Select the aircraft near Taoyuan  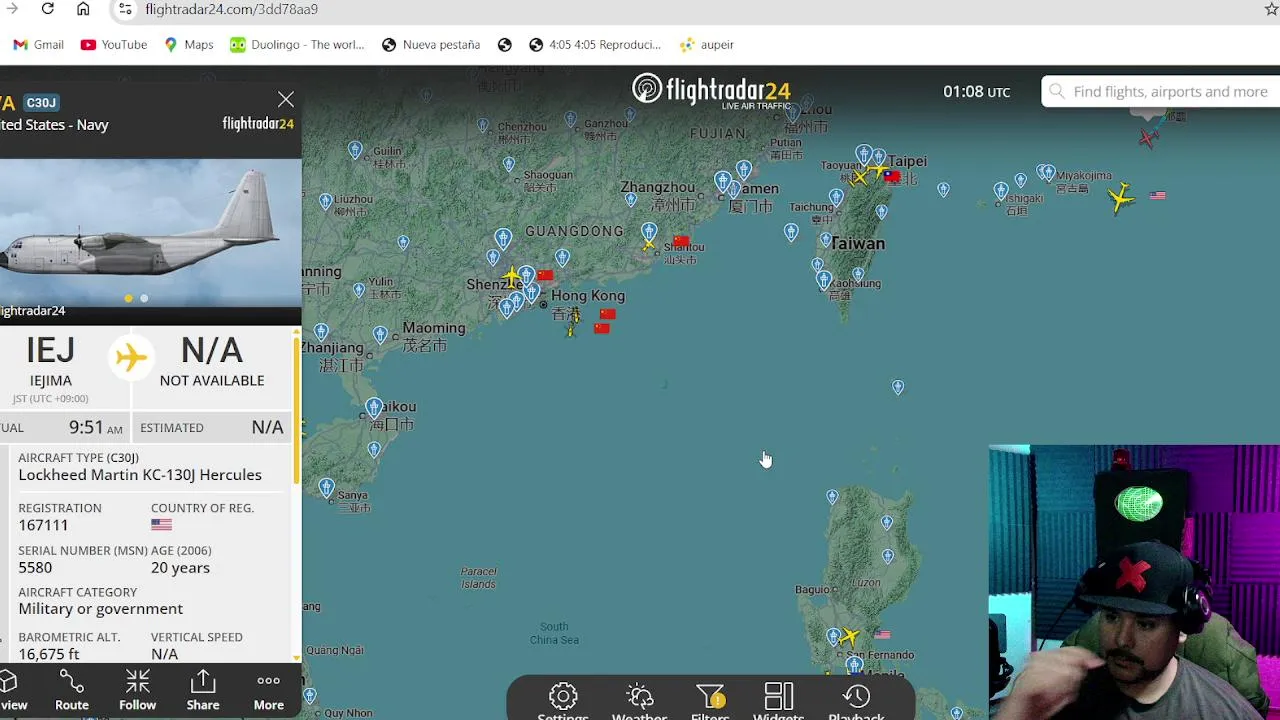pos(860,178)
